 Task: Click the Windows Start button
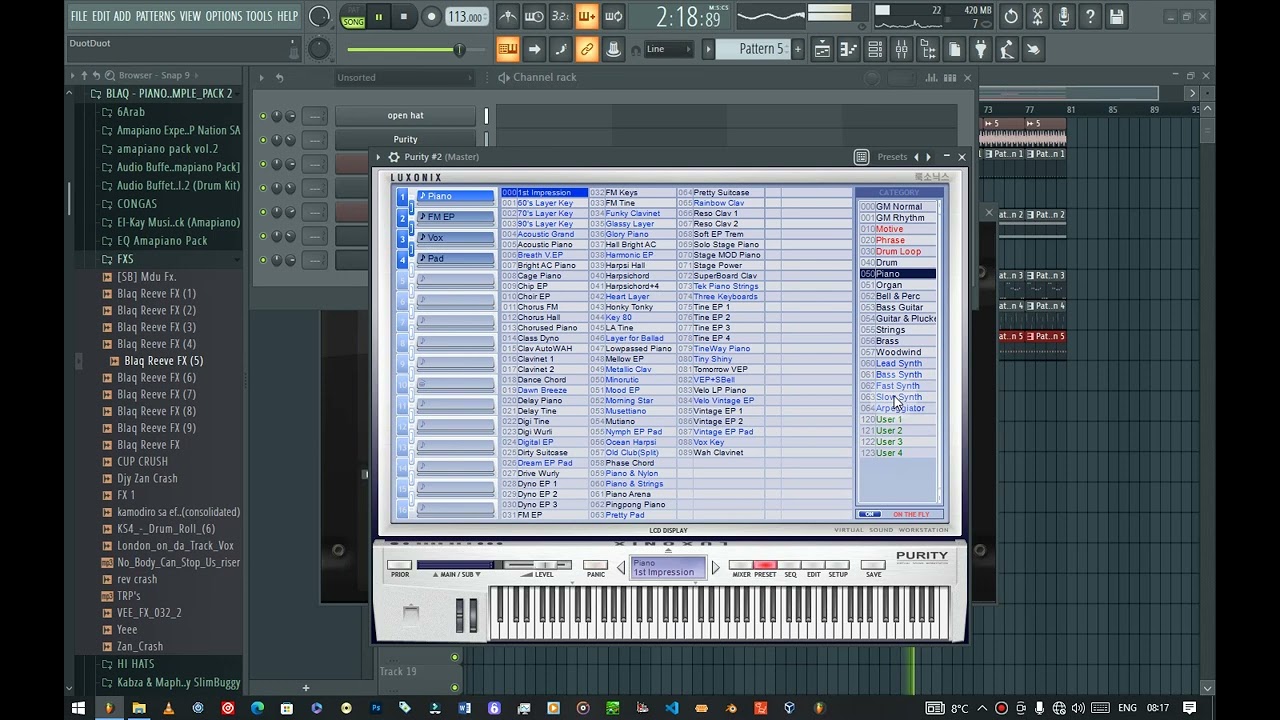(x=78, y=708)
